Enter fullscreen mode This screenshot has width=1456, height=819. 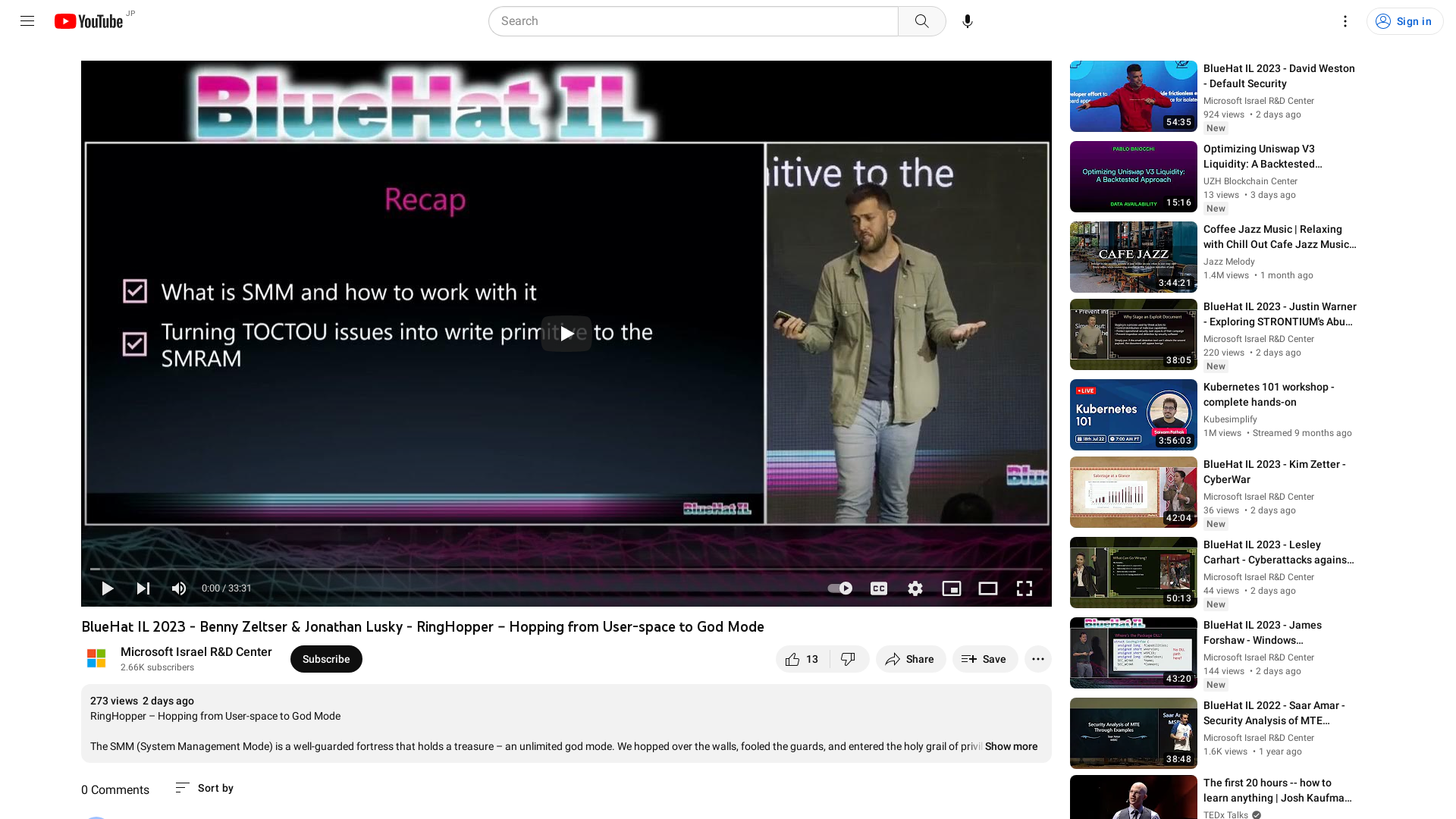(1024, 588)
